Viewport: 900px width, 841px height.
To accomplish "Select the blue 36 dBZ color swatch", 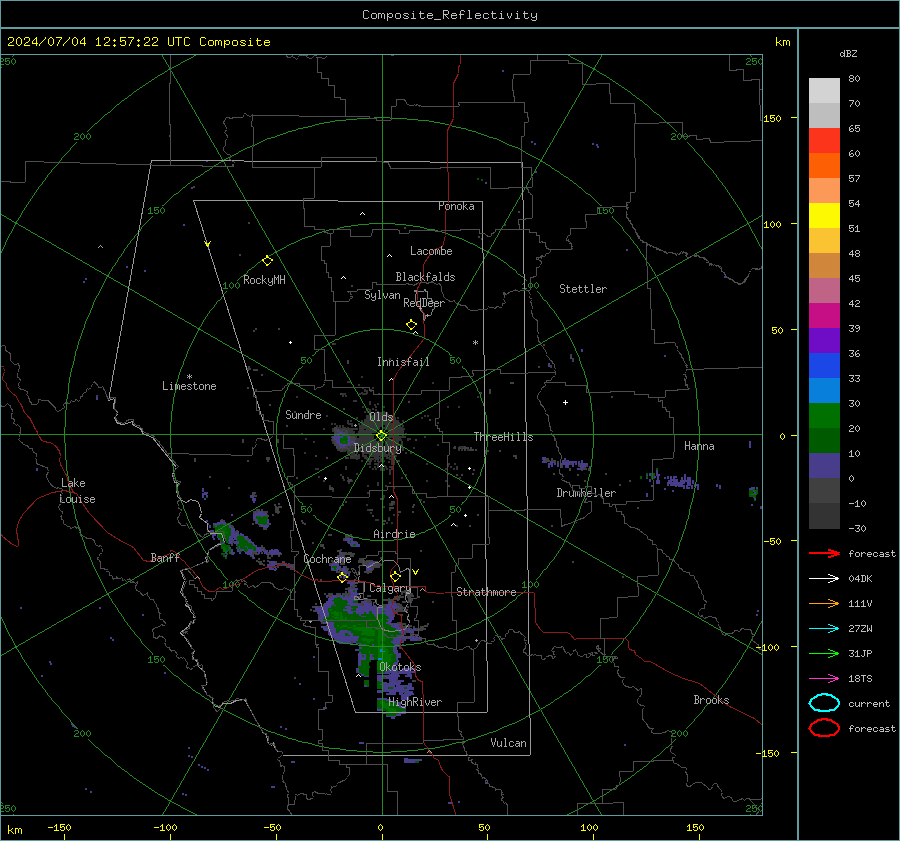I will pyautogui.click(x=824, y=366).
